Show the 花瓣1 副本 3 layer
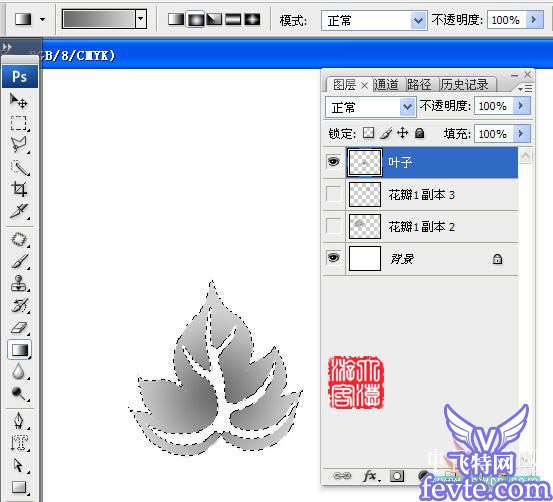 (334, 194)
